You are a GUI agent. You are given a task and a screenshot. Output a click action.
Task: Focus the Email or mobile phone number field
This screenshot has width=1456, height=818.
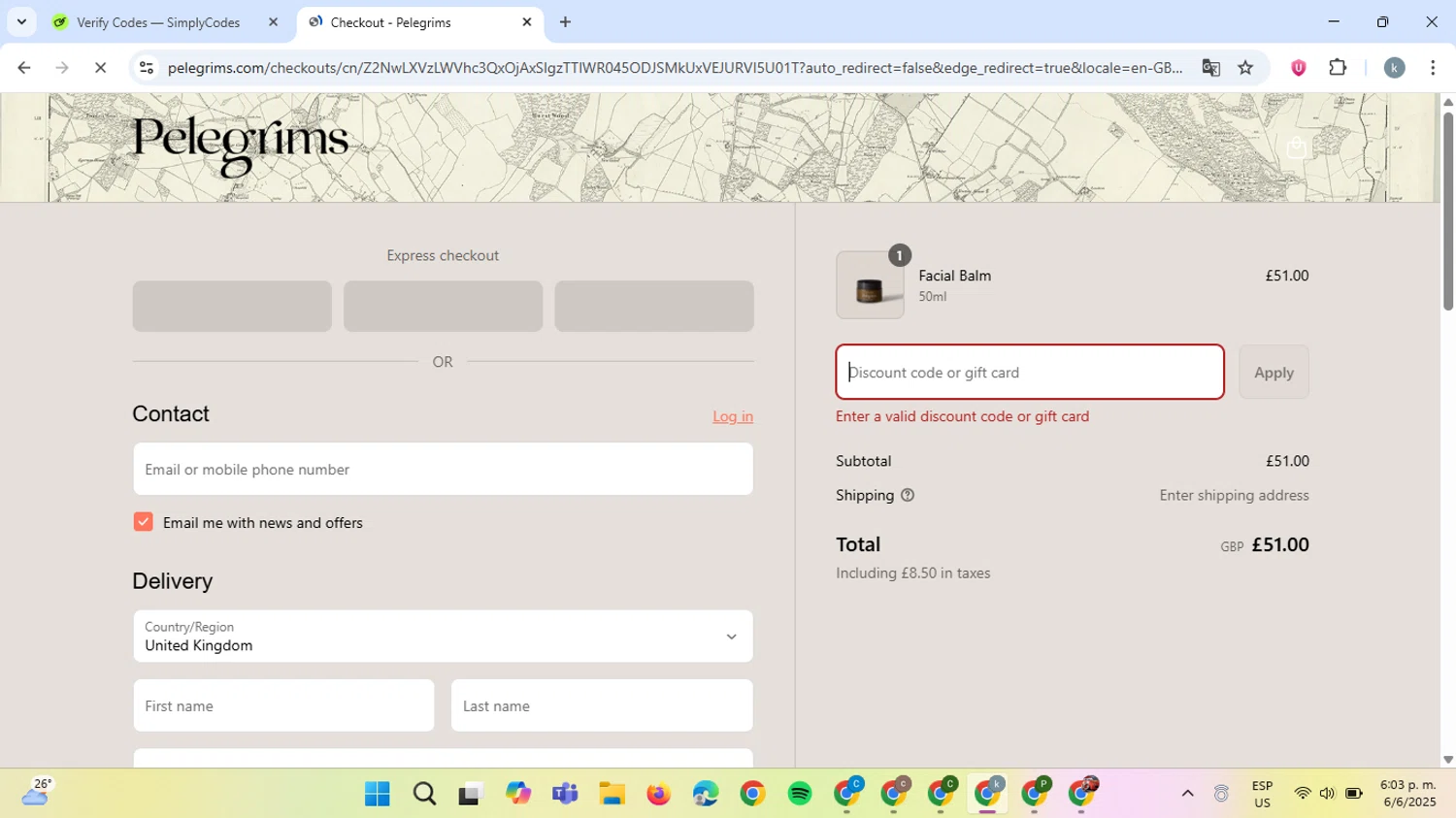pos(443,469)
